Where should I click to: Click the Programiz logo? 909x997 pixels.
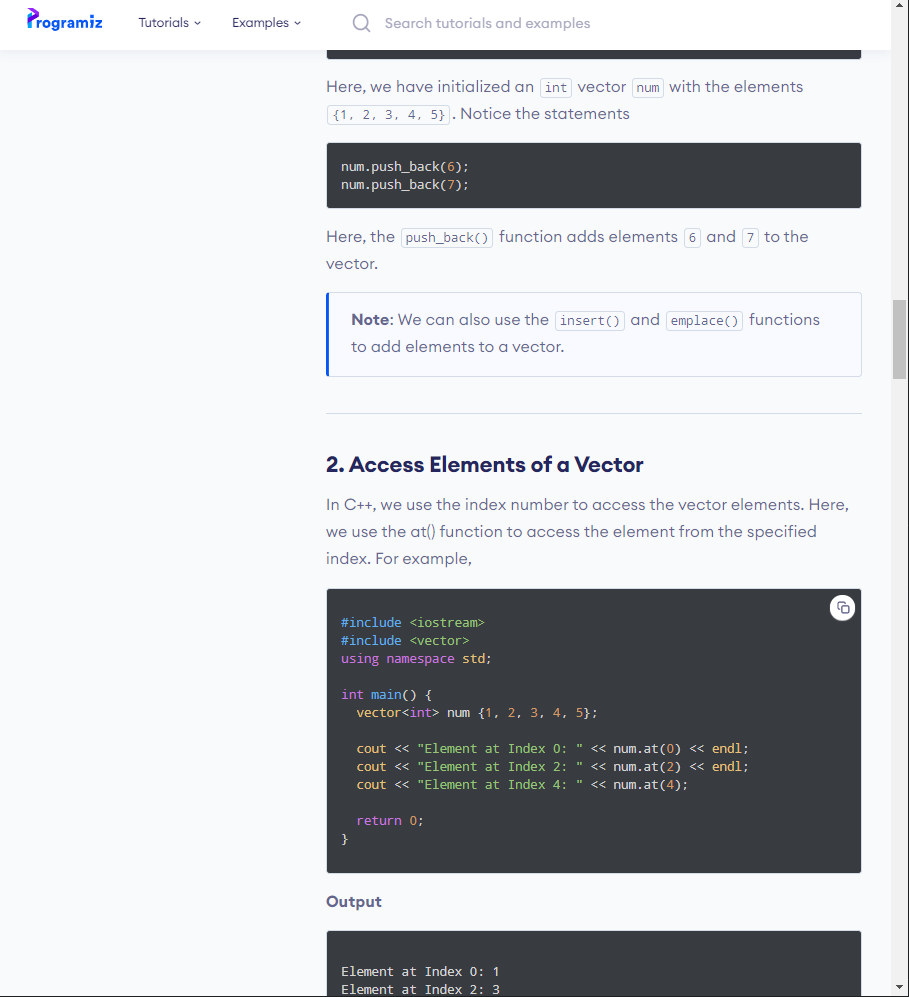[64, 20]
